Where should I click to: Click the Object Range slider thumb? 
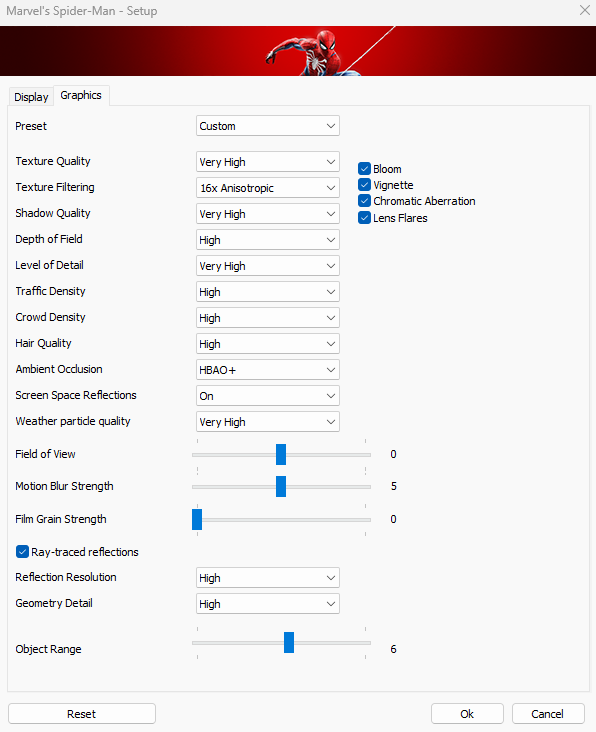pyautogui.click(x=289, y=643)
